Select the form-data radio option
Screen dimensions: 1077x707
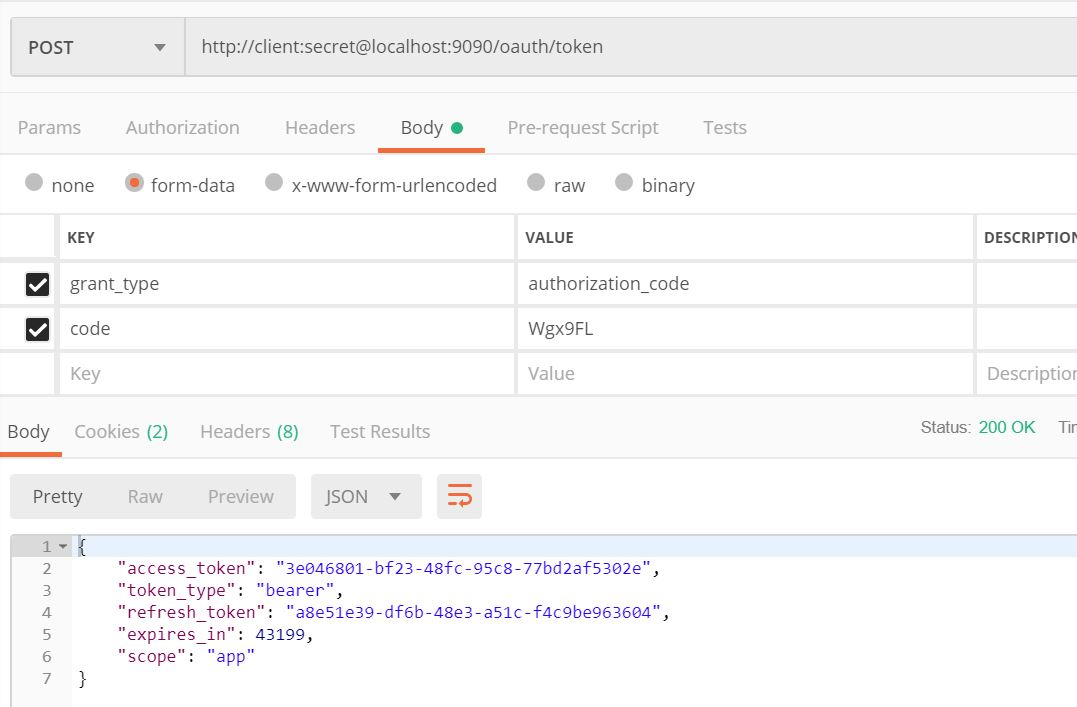click(x=134, y=182)
